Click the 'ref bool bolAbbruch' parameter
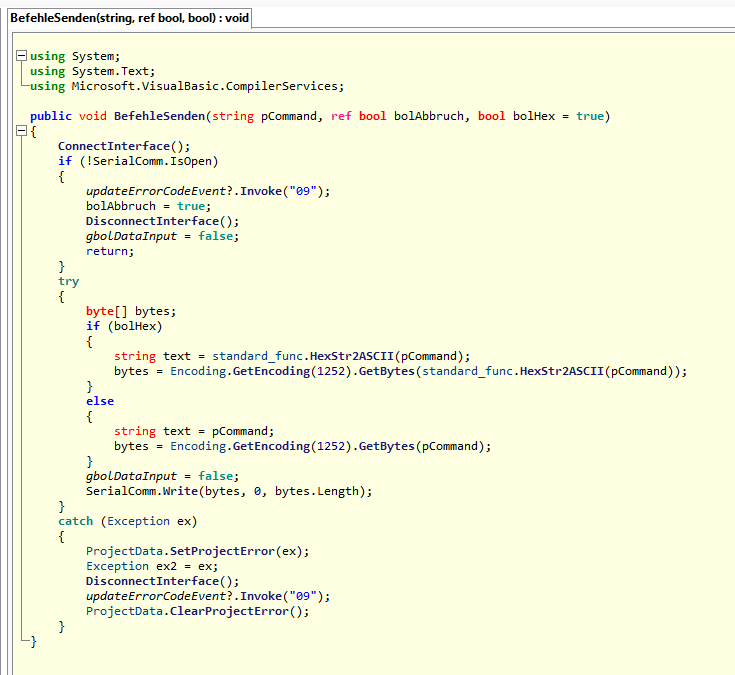Viewport: 735px width, 675px height. tap(397, 116)
